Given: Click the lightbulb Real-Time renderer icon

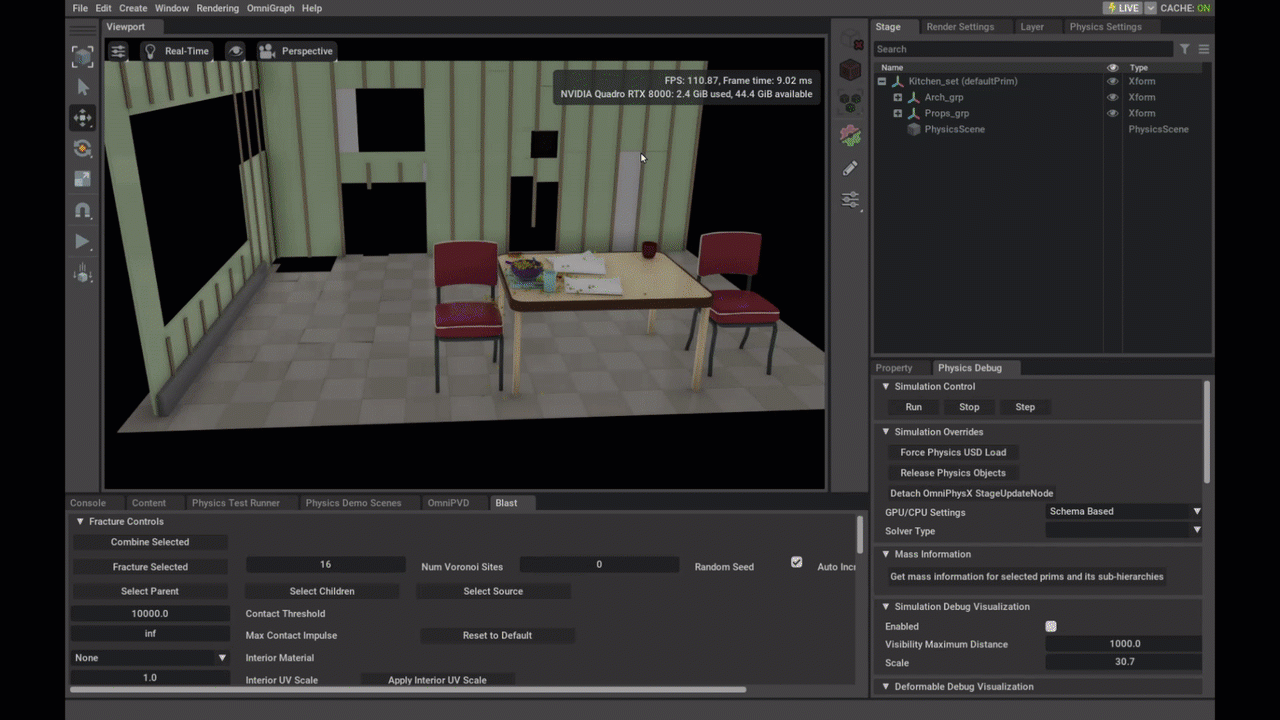Looking at the screenshot, I should pos(150,50).
